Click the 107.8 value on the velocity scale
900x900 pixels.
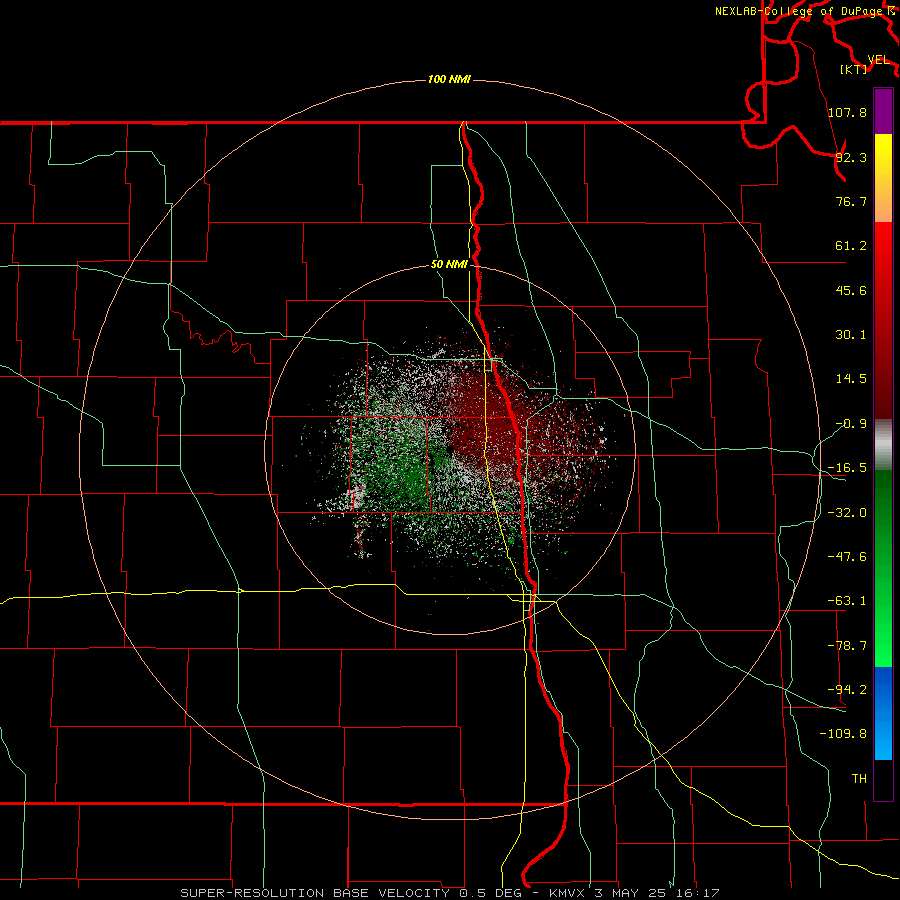pyautogui.click(x=847, y=112)
